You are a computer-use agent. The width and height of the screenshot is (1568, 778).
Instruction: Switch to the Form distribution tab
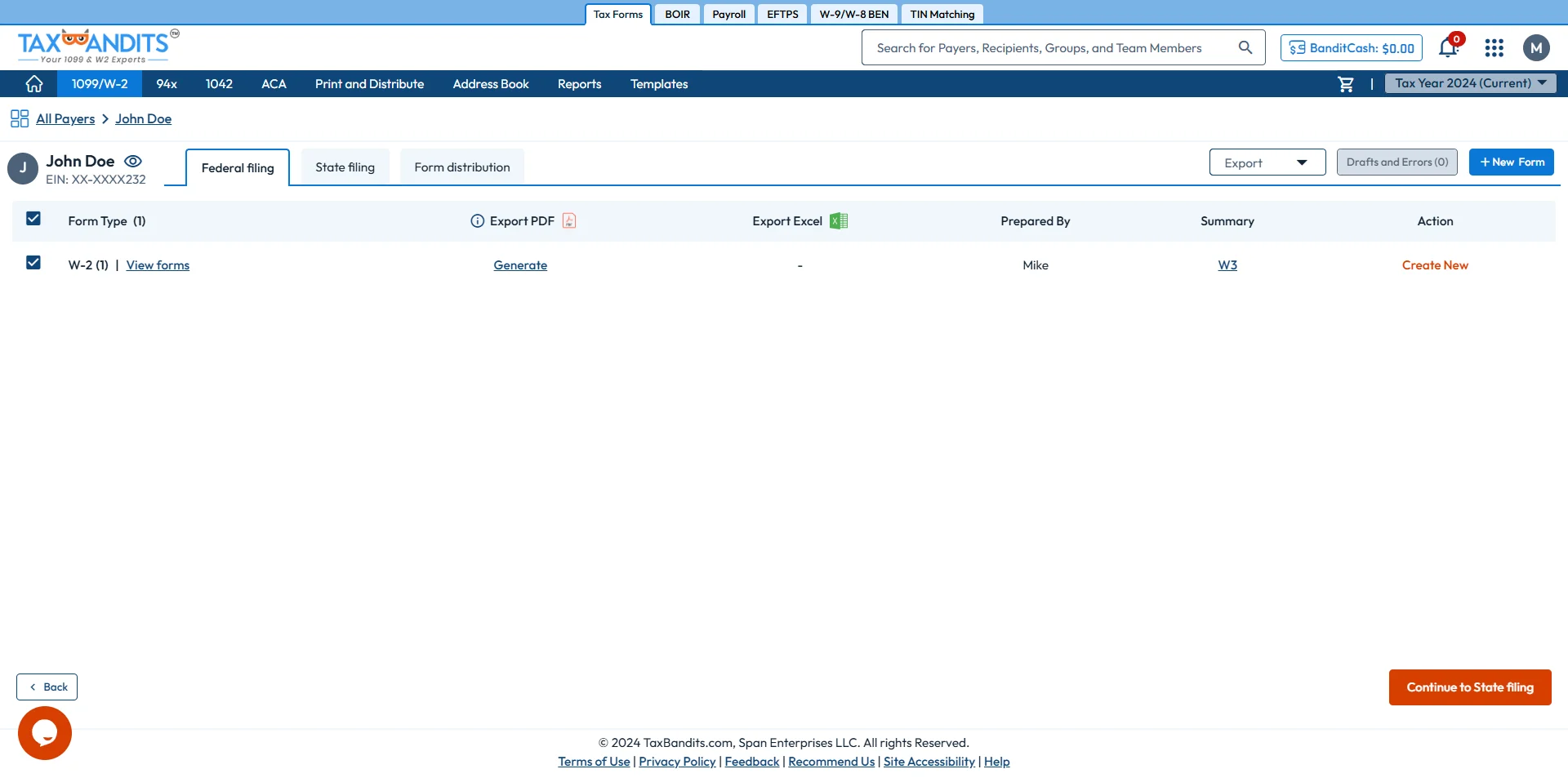pos(462,167)
